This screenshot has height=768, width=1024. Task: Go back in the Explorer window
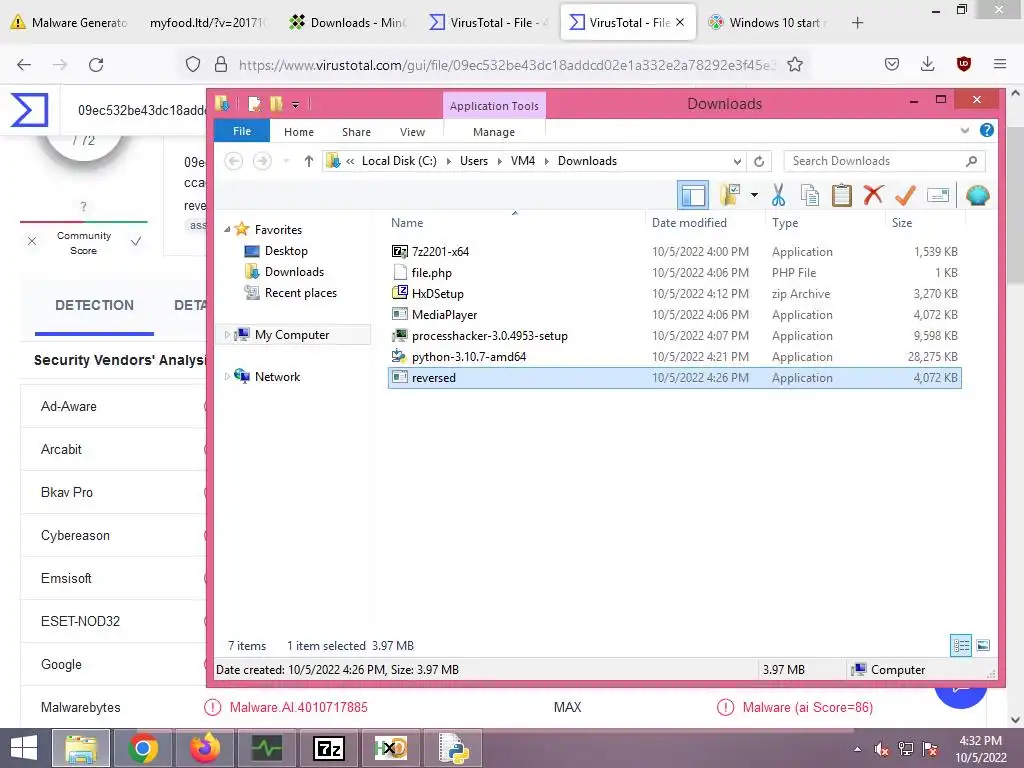(234, 161)
